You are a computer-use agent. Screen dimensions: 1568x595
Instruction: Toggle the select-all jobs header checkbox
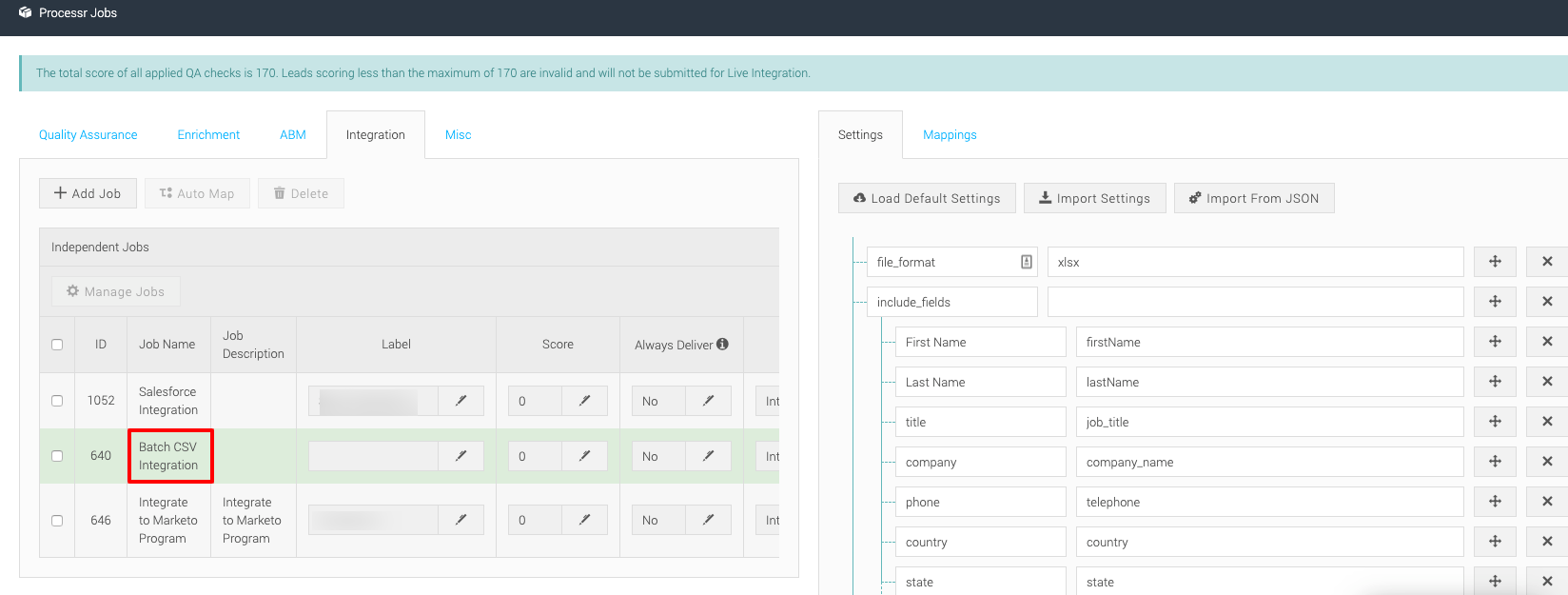pyautogui.click(x=57, y=345)
